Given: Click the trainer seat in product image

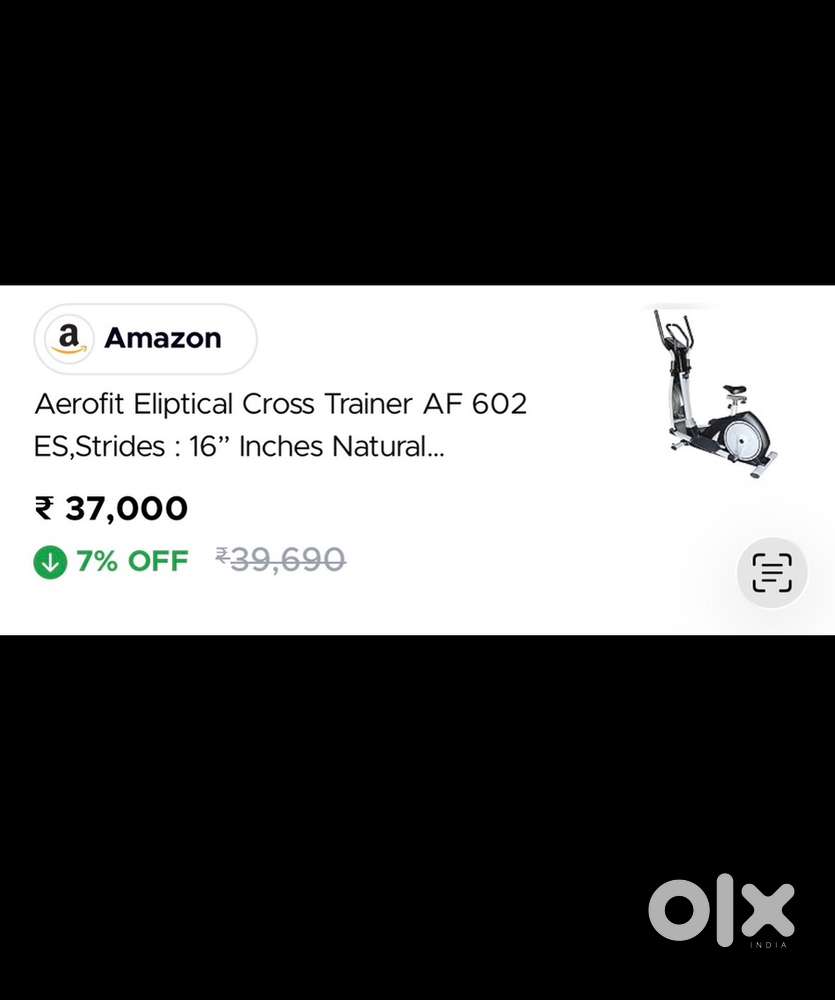Looking at the screenshot, I should click(735, 389).
